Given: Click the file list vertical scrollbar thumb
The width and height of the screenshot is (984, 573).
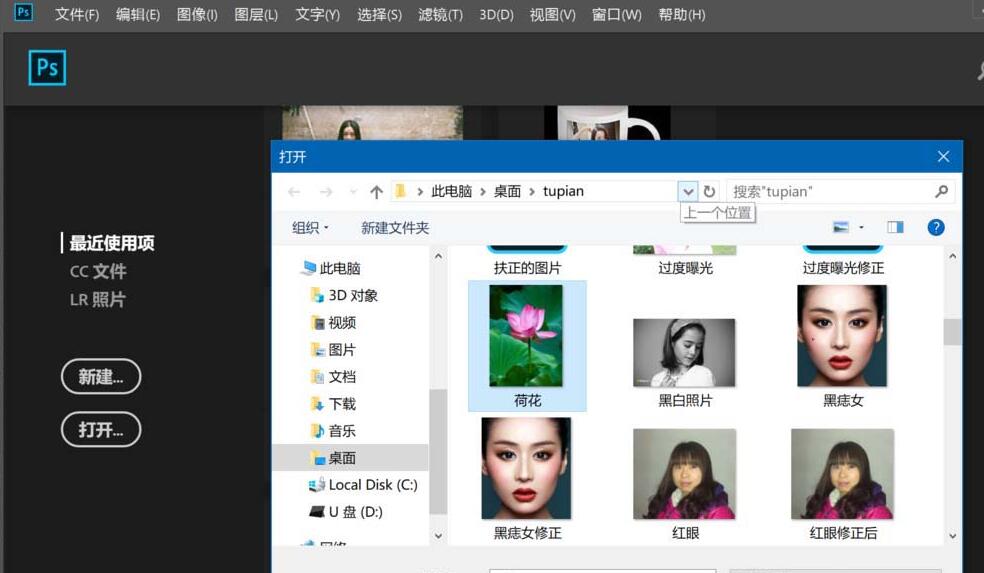Looking at the screenshot, I should [952, 332].
